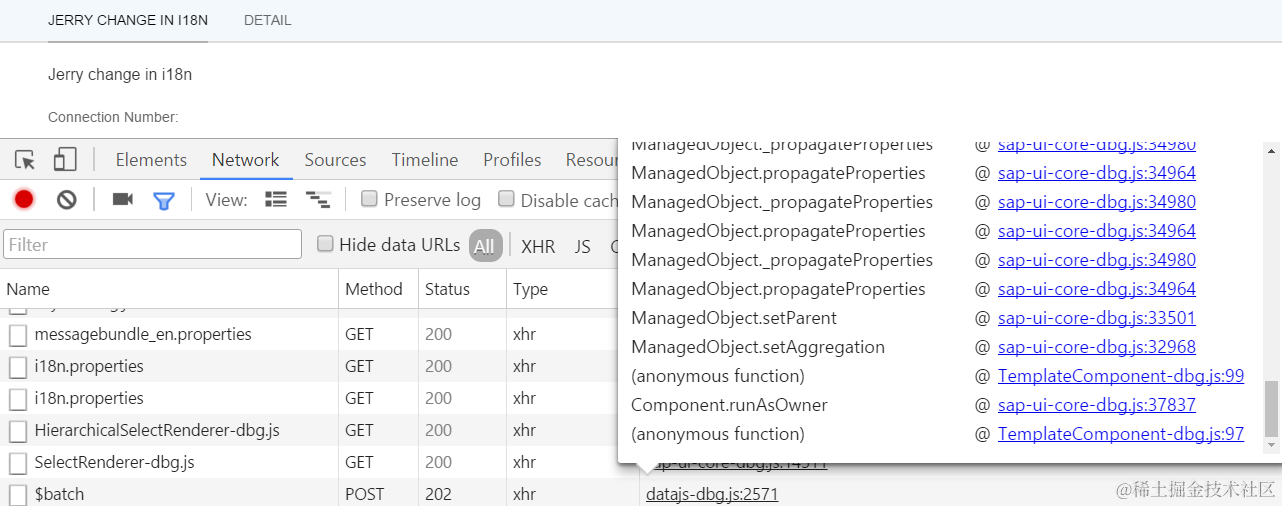
Task: Filter requests by JS type
Action: 582,246
